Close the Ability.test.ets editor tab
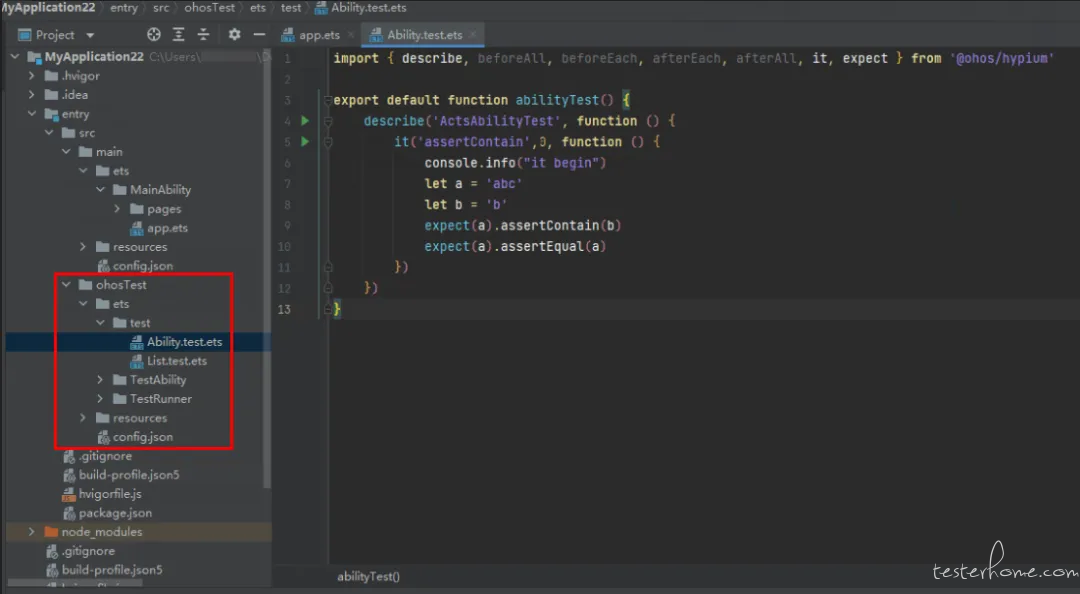The image size is (1080, 594). [473, 34]
